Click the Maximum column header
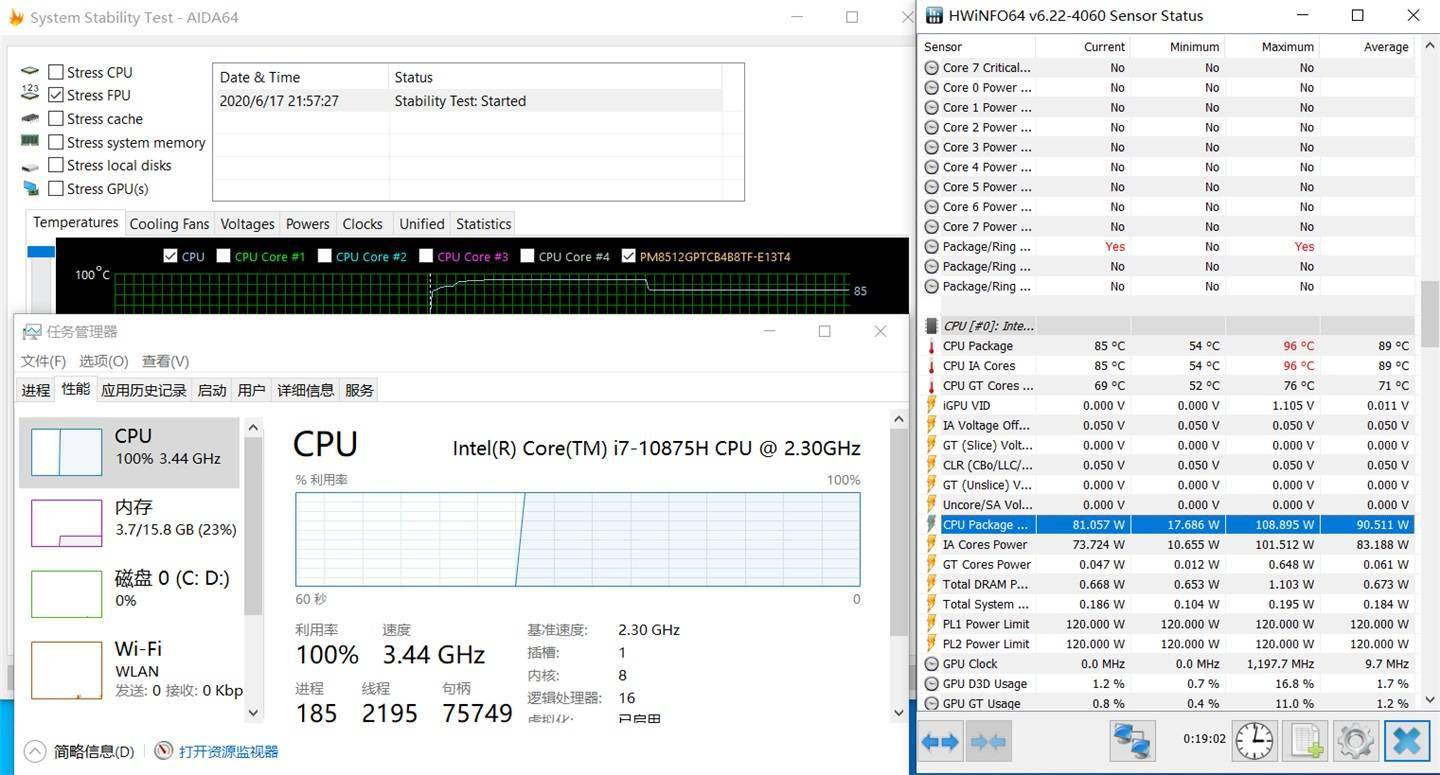Screen dimensions: 1440x775 (1272, 47)
